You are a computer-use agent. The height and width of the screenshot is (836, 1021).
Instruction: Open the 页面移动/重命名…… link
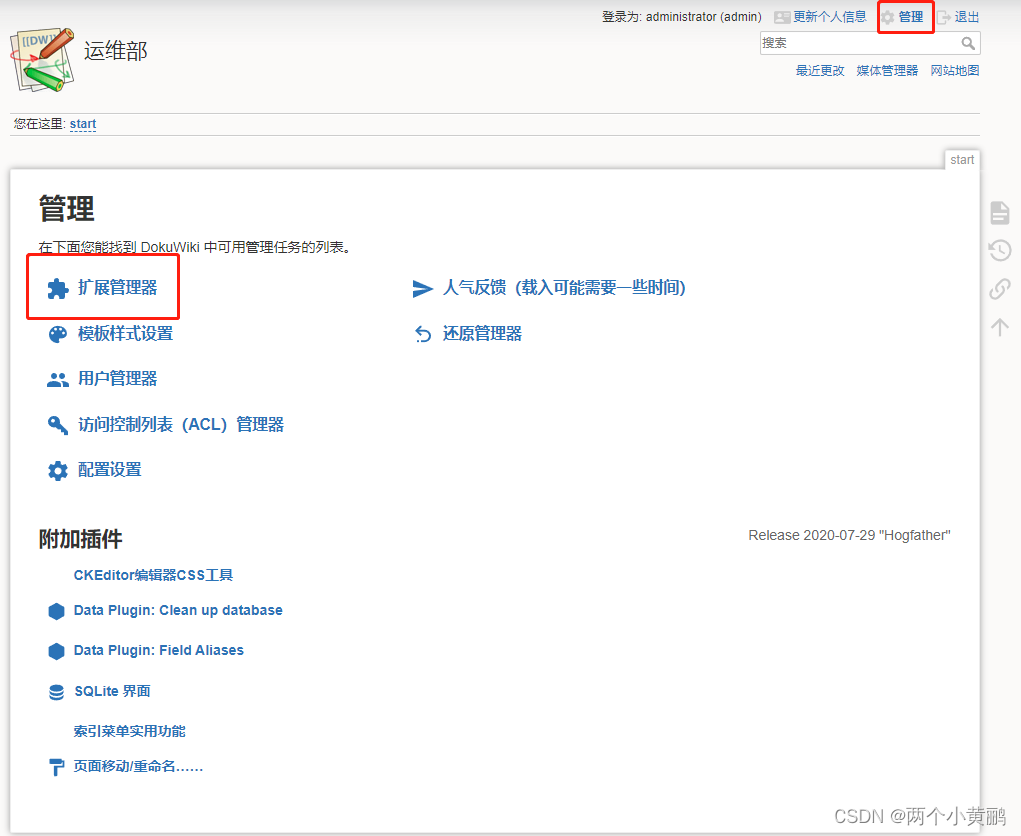coord(138,766)
